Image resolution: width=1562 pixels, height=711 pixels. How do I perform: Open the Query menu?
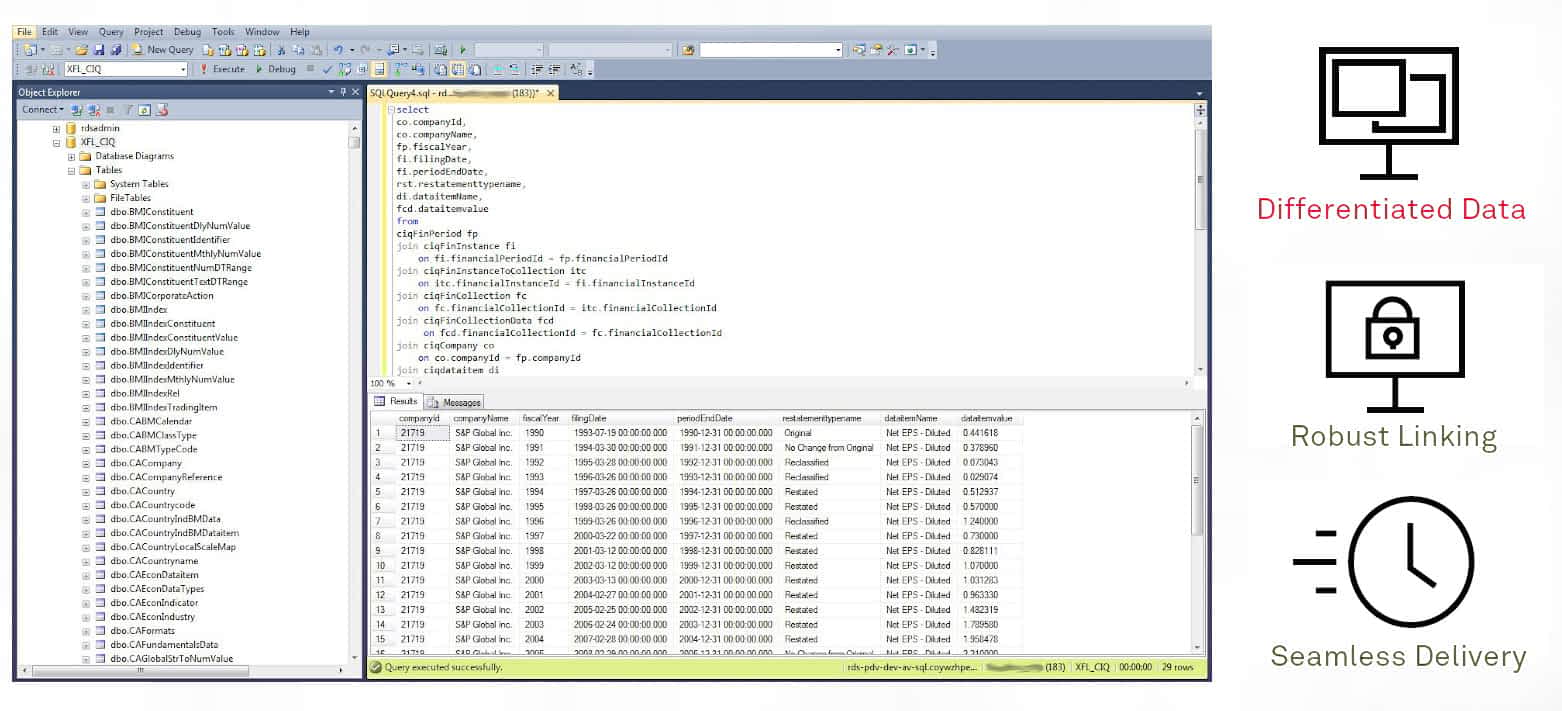111,32
